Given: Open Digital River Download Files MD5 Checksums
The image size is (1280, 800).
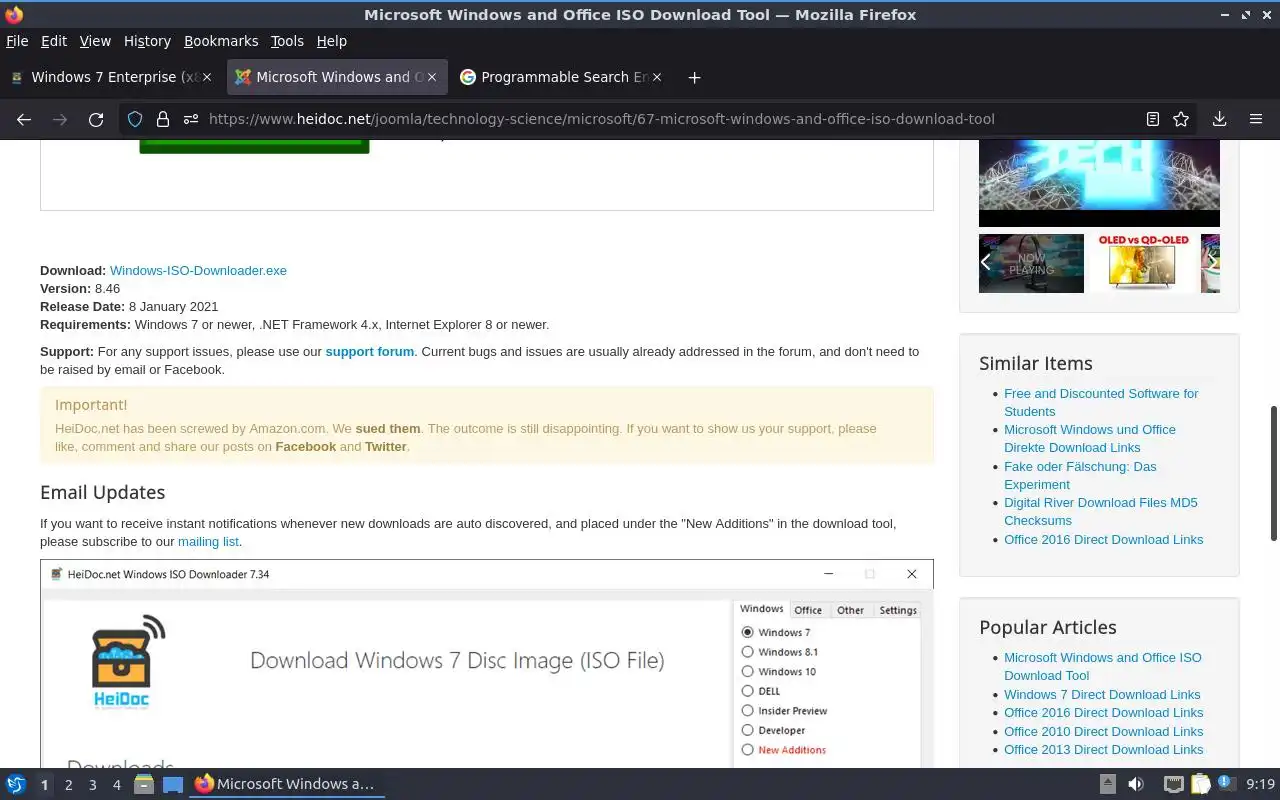Looking at the screenshot, I should coord(1100,512).
